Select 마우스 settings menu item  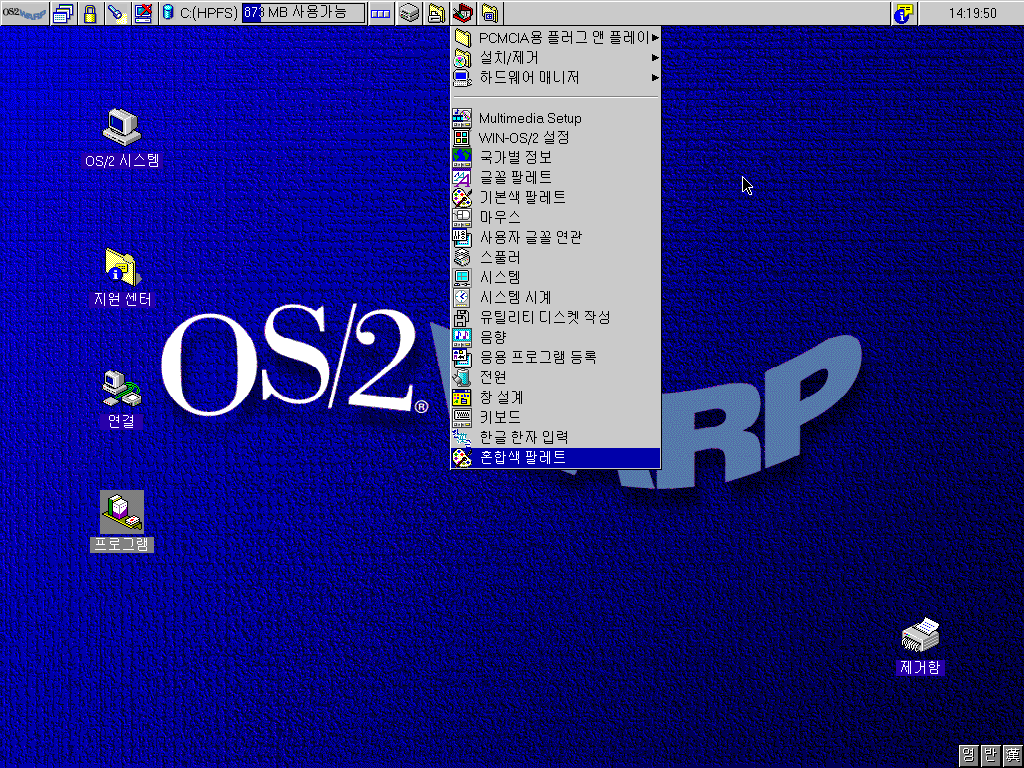(x=556, y=217)
